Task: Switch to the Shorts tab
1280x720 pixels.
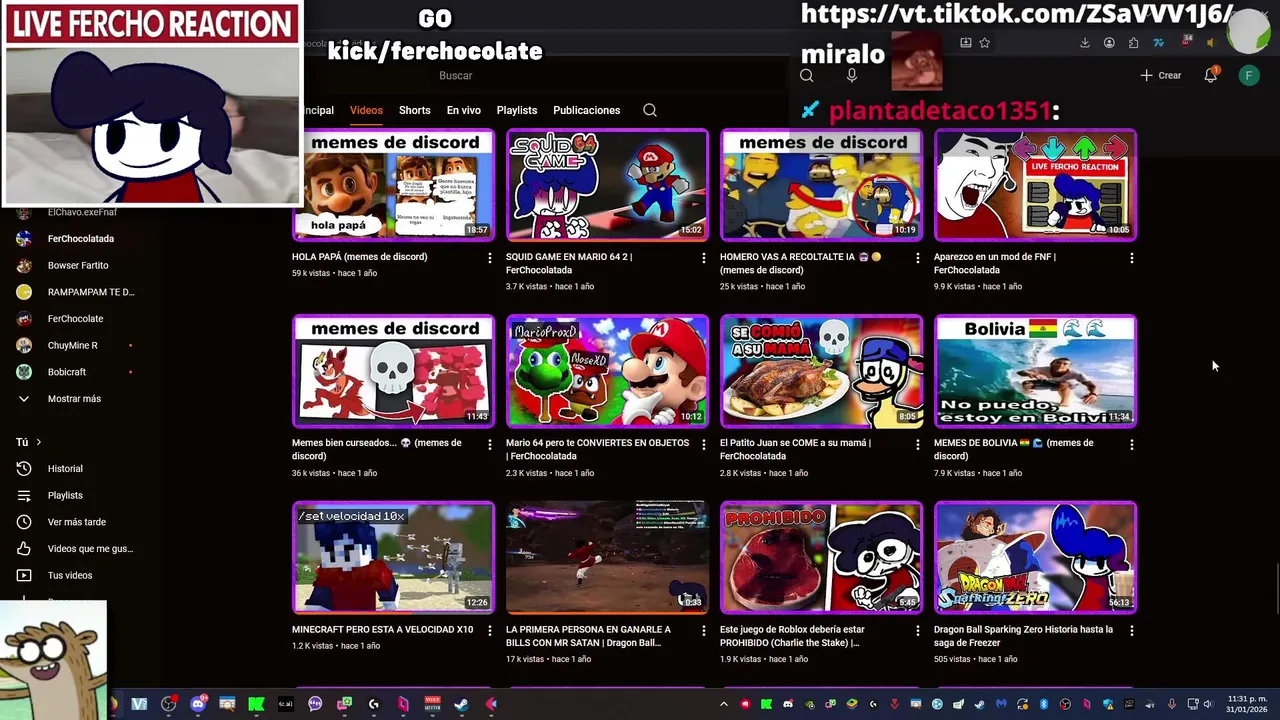Action: click(414, 110)
